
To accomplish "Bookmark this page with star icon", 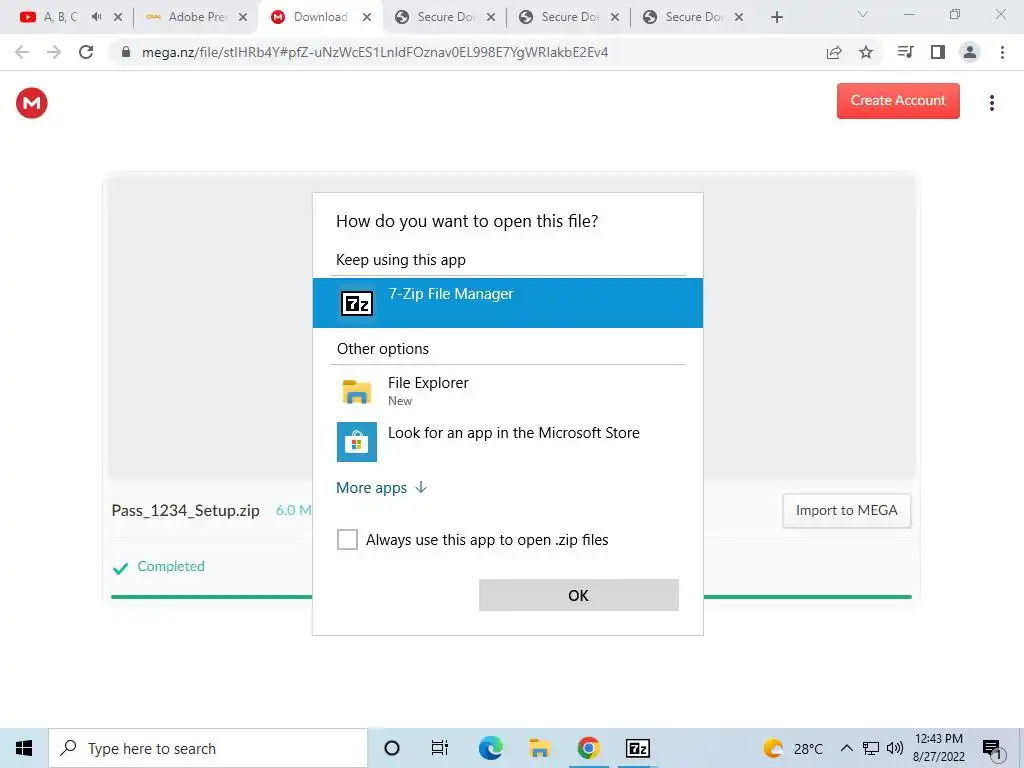I will tap(865, 52).
